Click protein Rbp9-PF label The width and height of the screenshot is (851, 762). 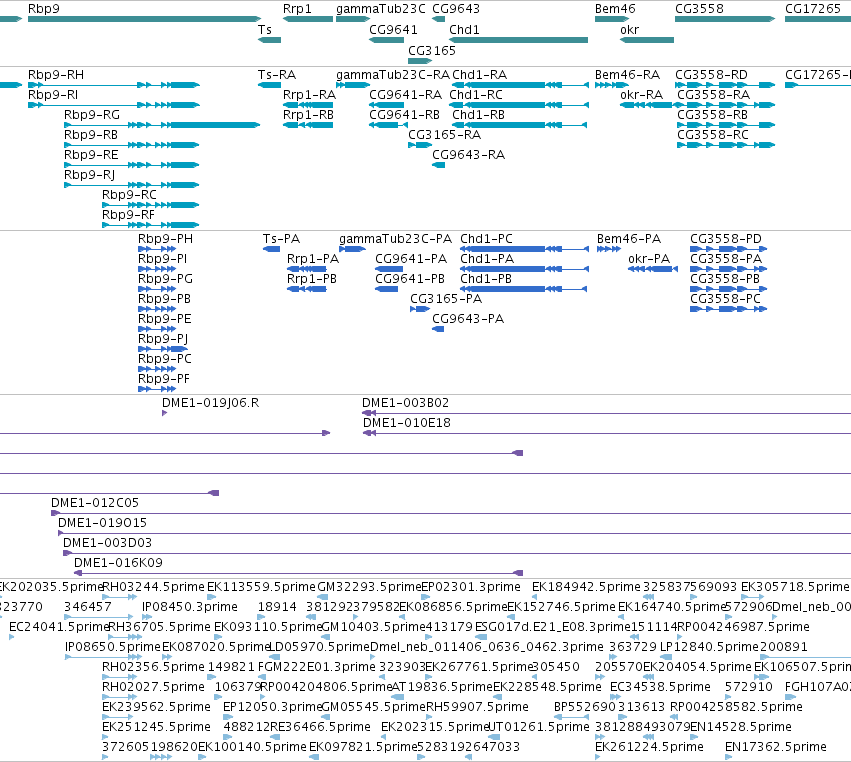pos(164,379)
